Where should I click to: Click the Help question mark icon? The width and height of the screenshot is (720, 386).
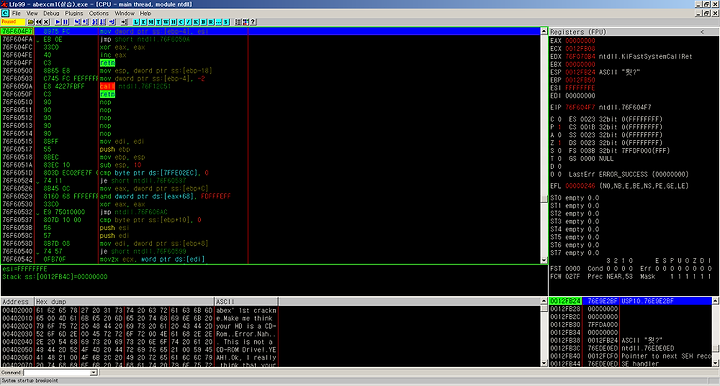click(253, 22)
